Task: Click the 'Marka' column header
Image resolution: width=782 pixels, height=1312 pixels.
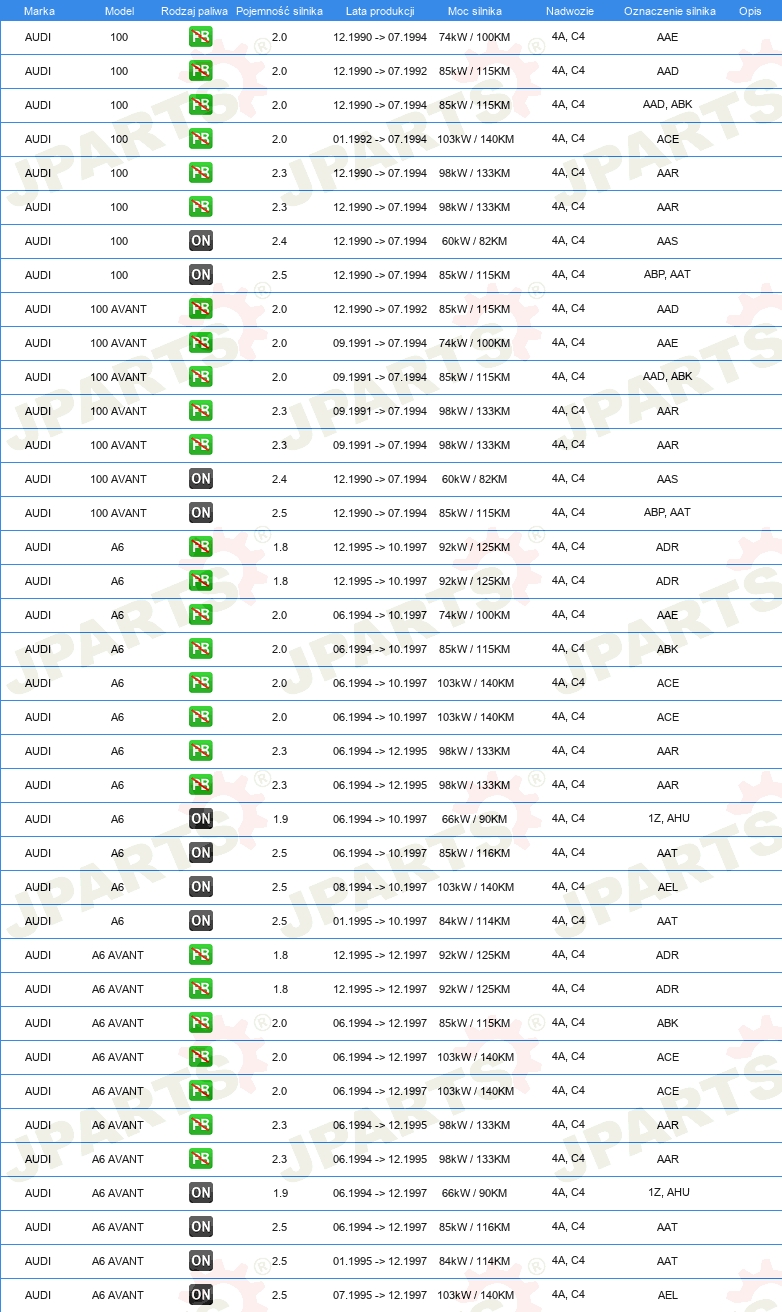Action: [39, 11]
